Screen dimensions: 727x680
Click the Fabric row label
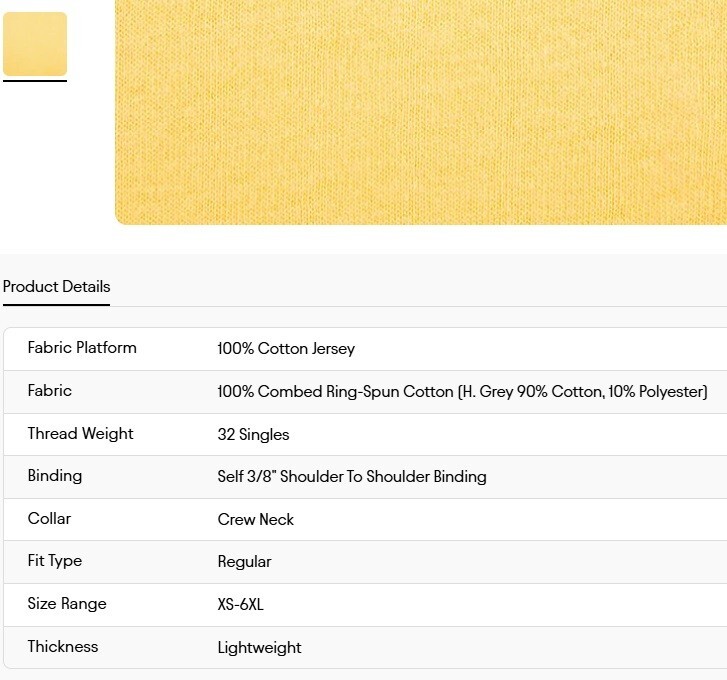point(50,390)
